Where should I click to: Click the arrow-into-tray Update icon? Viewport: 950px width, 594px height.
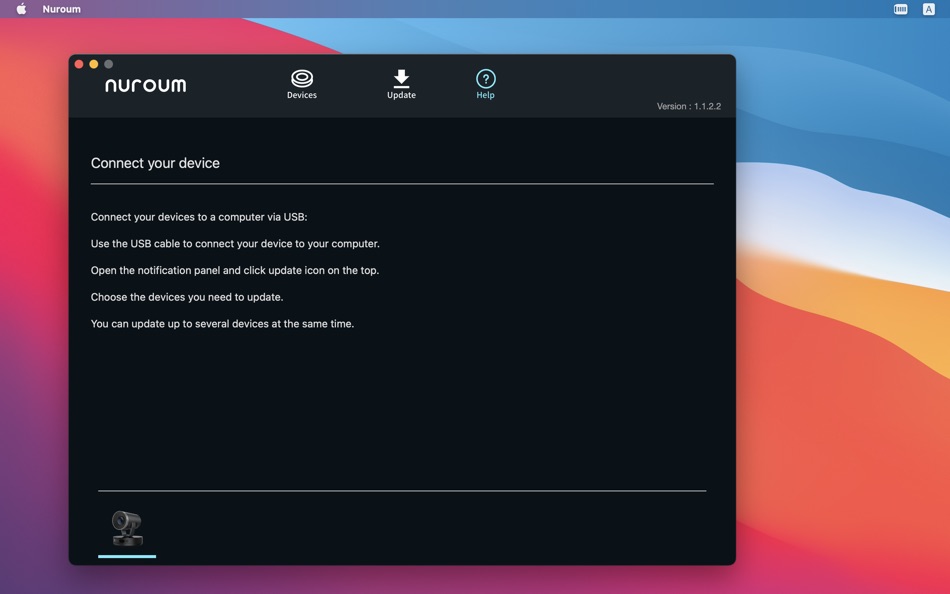point(401,77)
